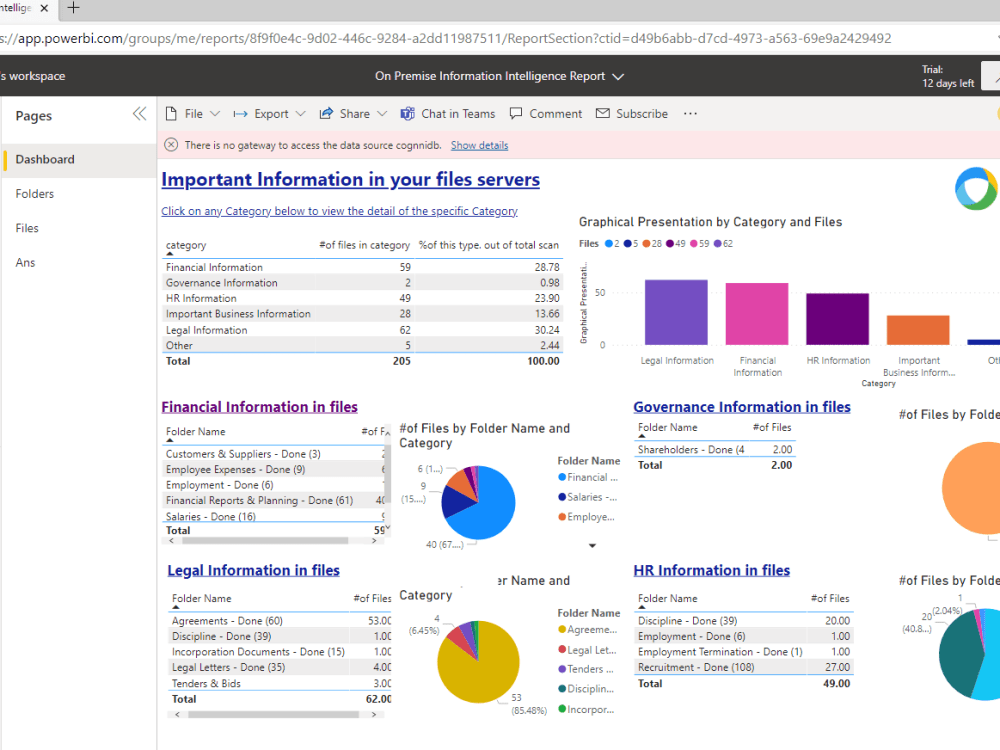Click the circular company logo

(x=975, y=189)
